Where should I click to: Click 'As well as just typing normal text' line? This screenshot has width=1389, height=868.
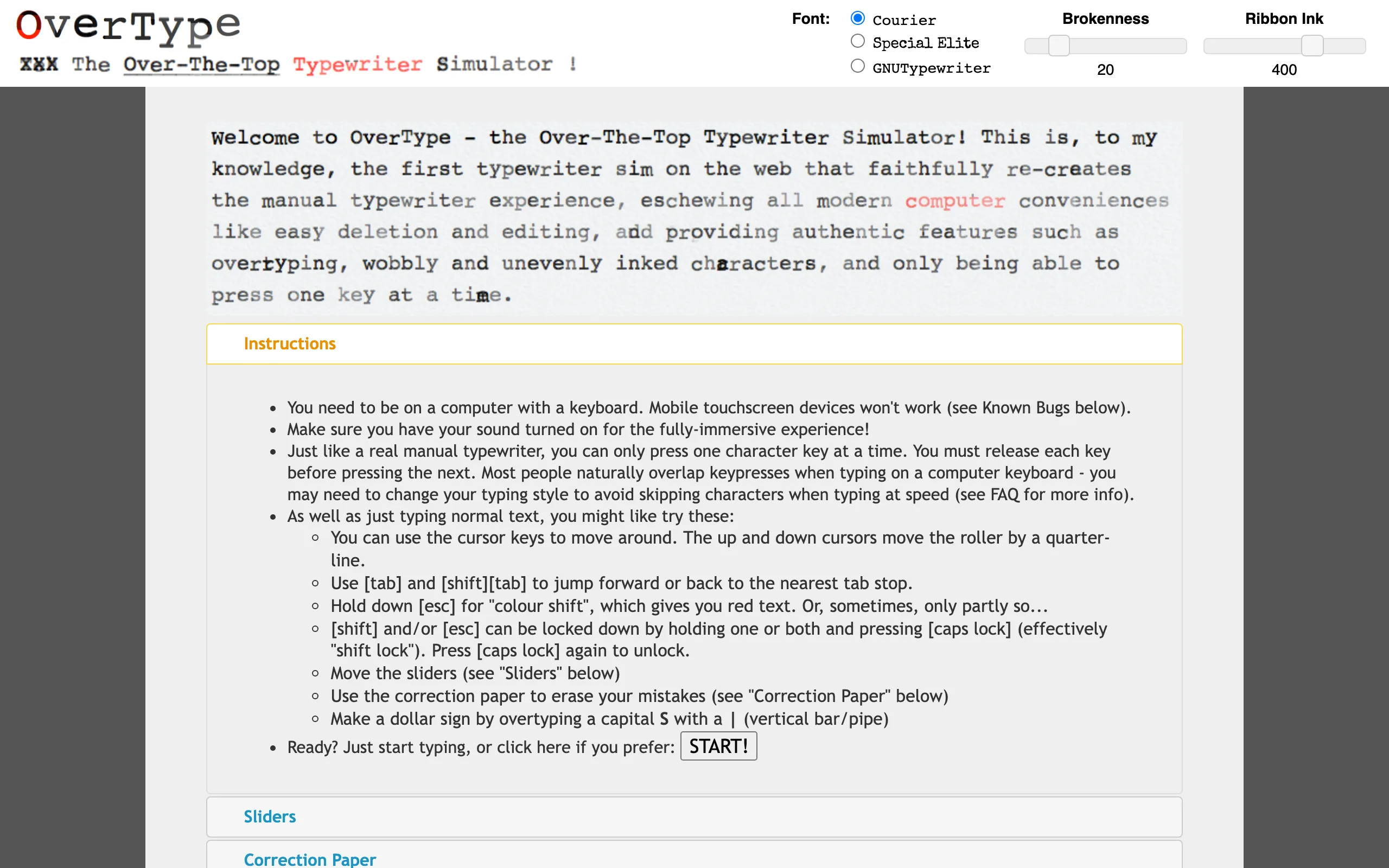[x=510, y=516]
